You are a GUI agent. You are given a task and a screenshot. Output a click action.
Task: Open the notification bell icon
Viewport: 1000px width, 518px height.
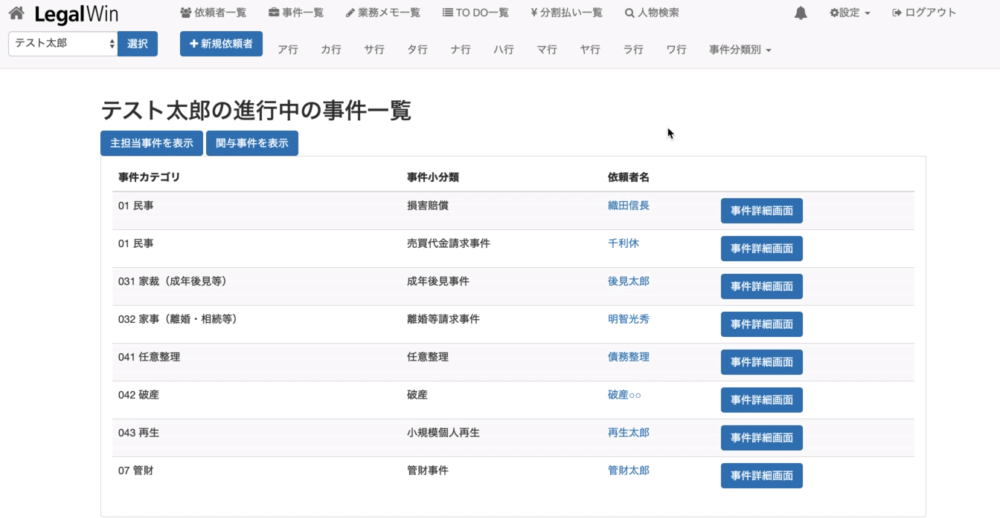click(x=800, y=13)
